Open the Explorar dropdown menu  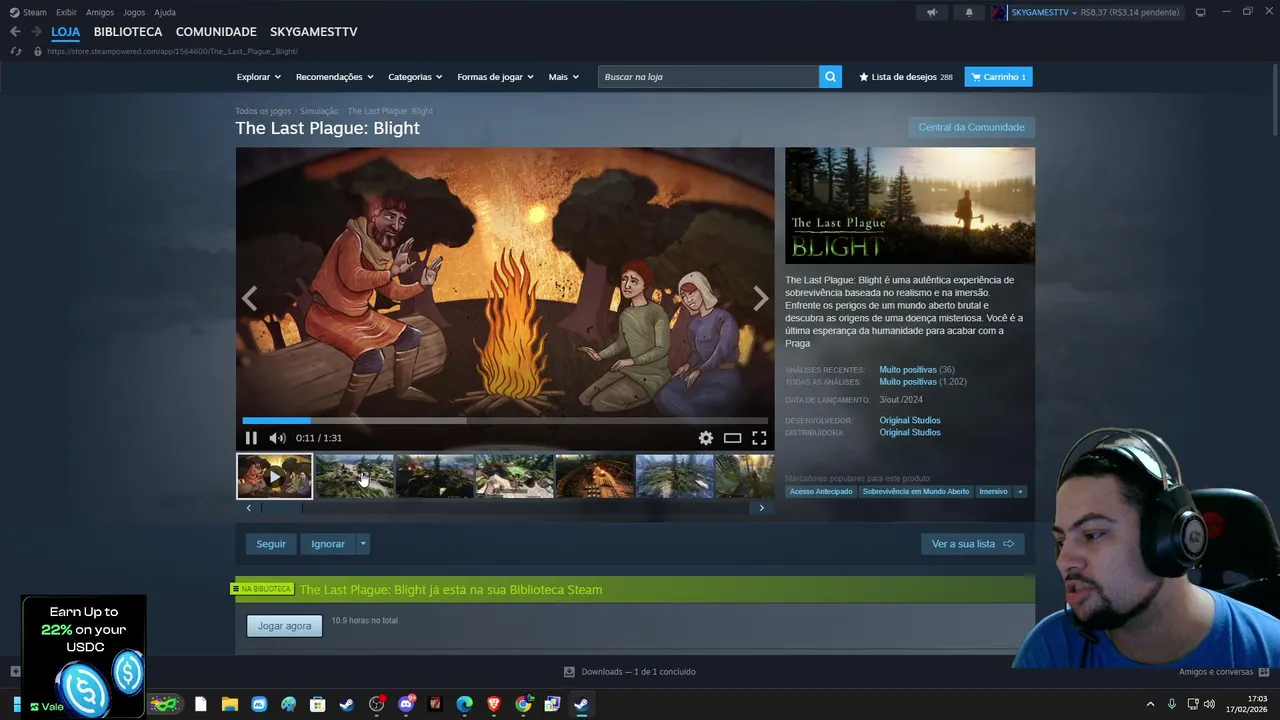pyautogui.click(x=258, y=77)
